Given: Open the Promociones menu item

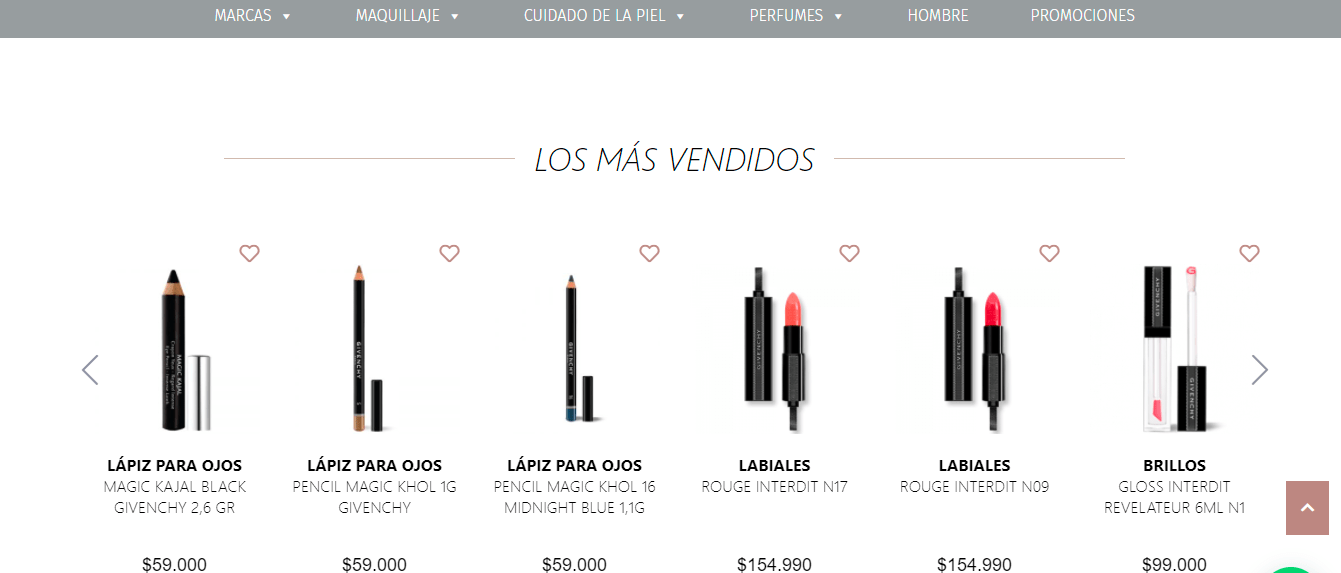Looking at the screenshot, I should [x=1082, y=16].
